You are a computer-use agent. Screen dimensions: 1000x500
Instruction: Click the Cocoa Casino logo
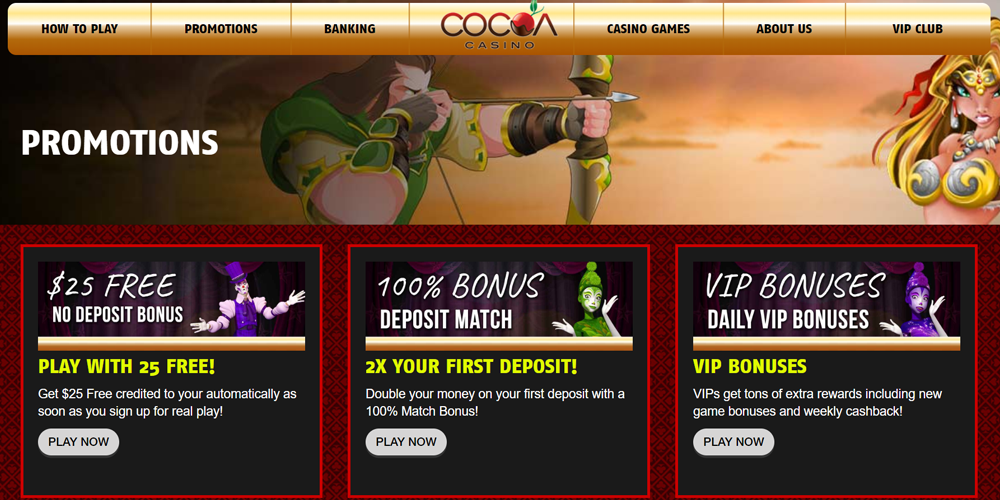[x=498, y=26]
